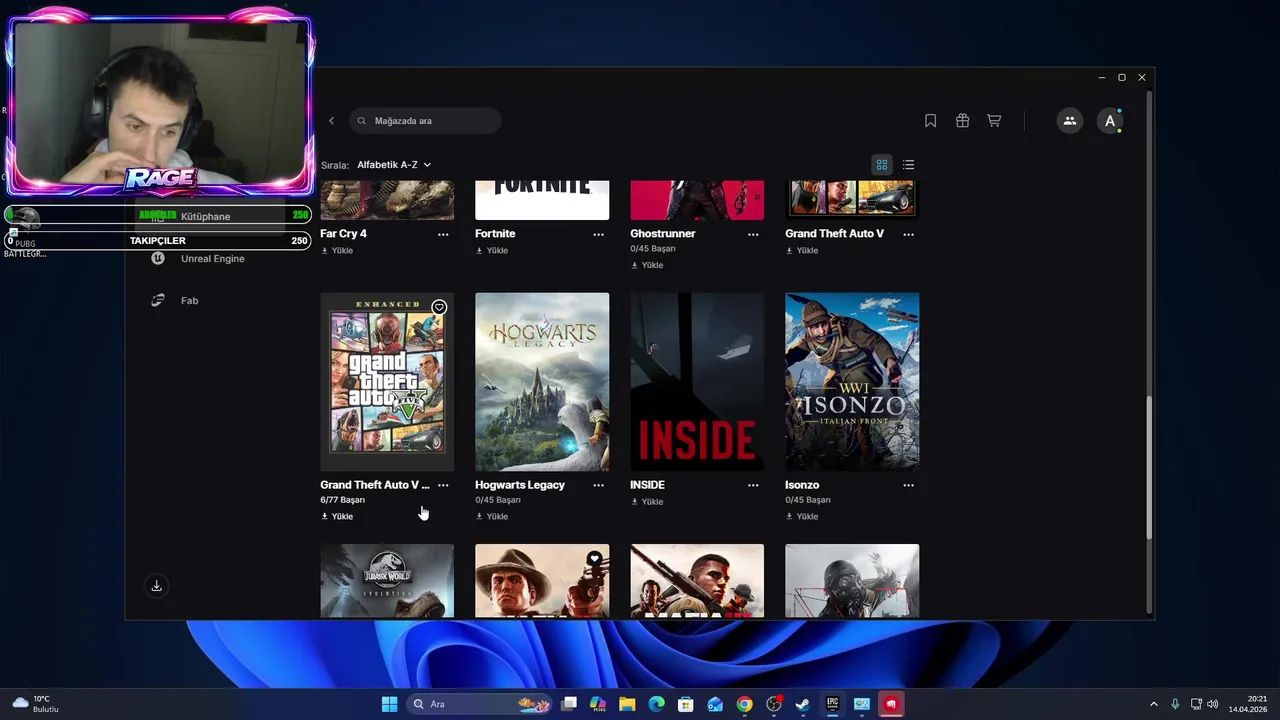Click Yükle under Ghostrunner
This screenshot has width=1280, height=720.
[647, 266]
